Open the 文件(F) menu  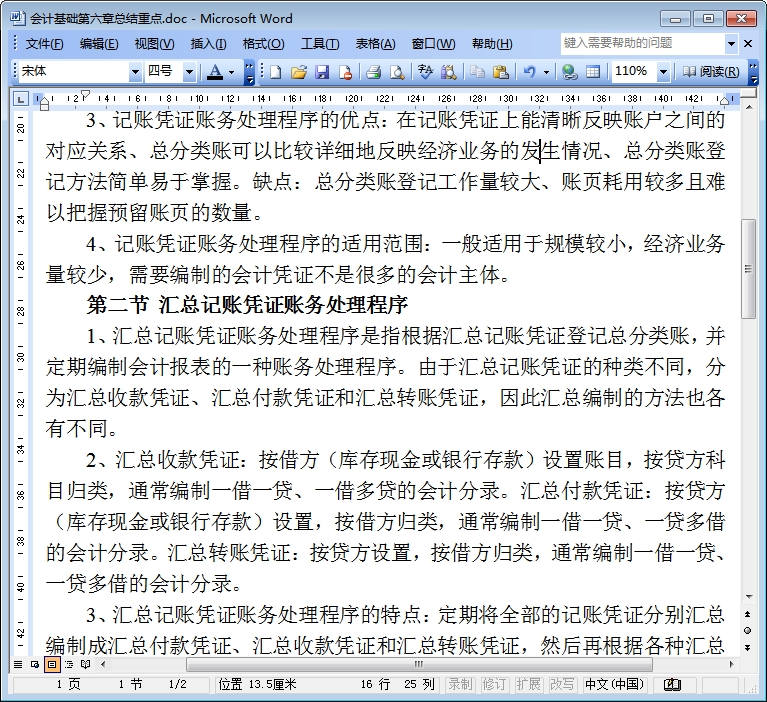44,44
